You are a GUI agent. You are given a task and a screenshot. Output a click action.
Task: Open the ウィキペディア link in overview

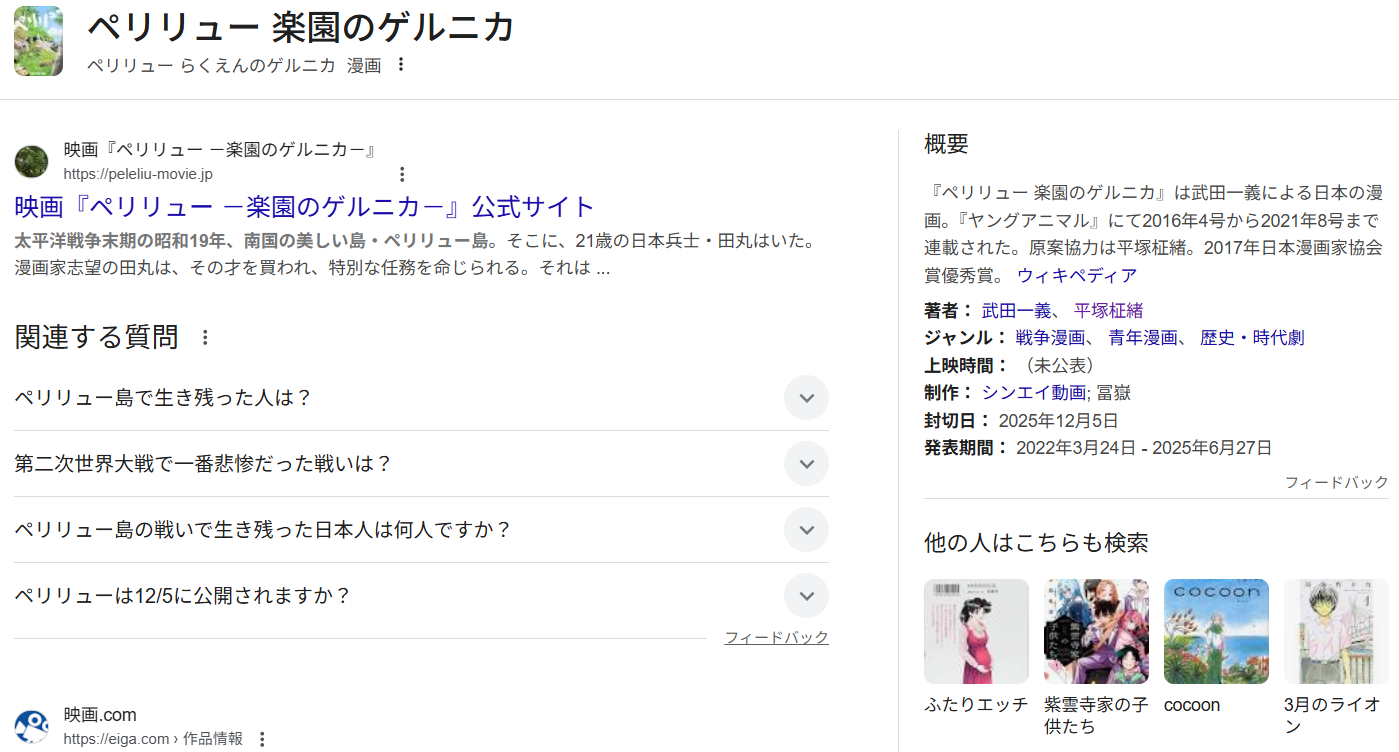[1077, 275]
